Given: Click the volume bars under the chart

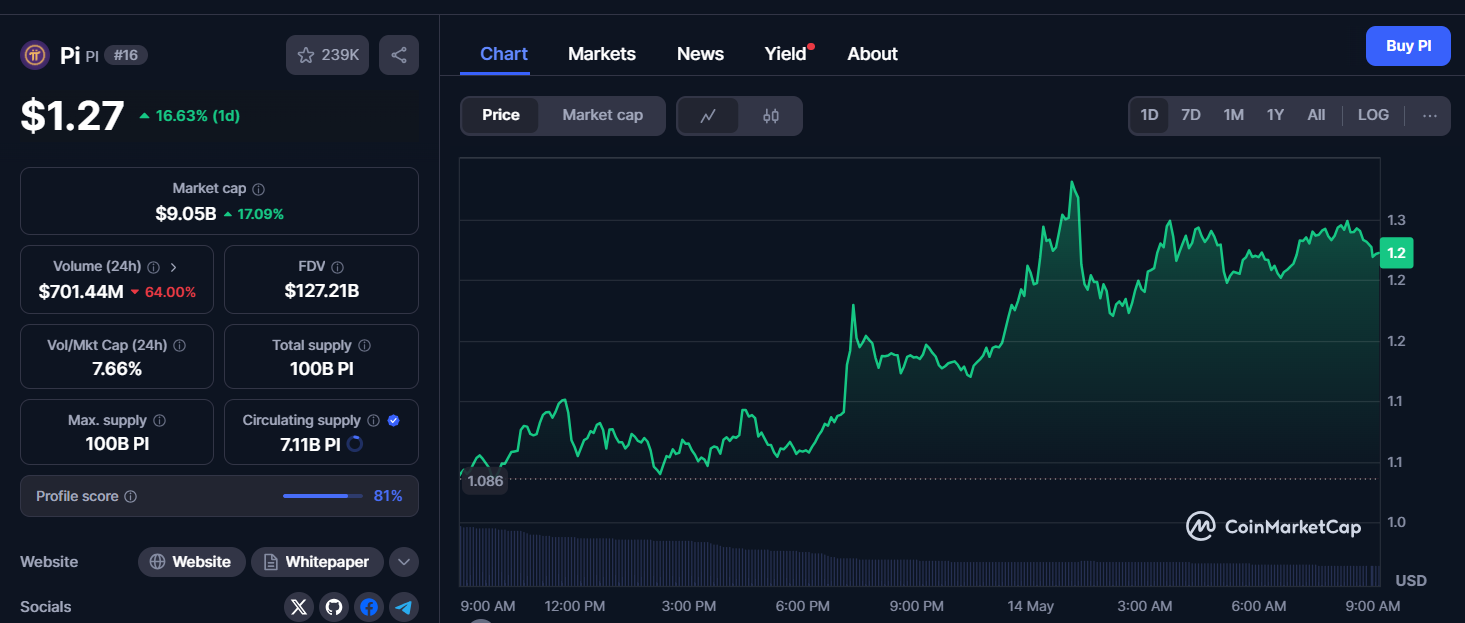Looking at the screenshot, I should pos(919,557).
